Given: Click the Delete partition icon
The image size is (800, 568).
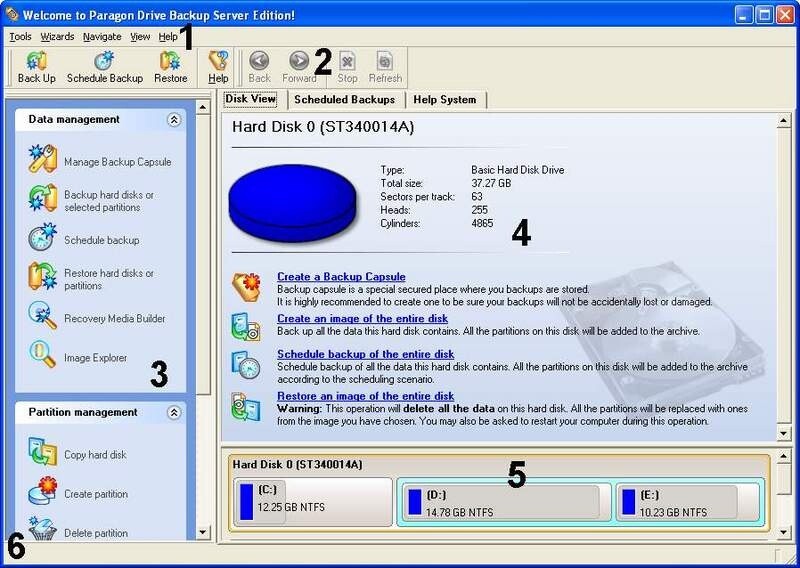Looking at the screenshot, I should point(43,528).
